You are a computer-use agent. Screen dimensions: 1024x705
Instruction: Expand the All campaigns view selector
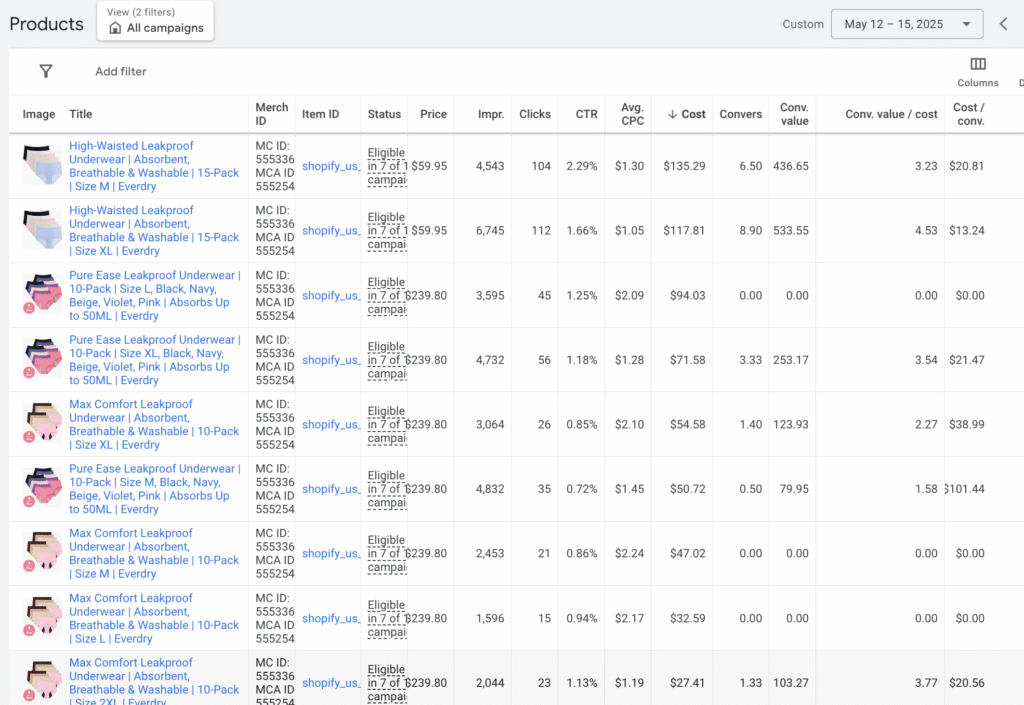point(155,21)
